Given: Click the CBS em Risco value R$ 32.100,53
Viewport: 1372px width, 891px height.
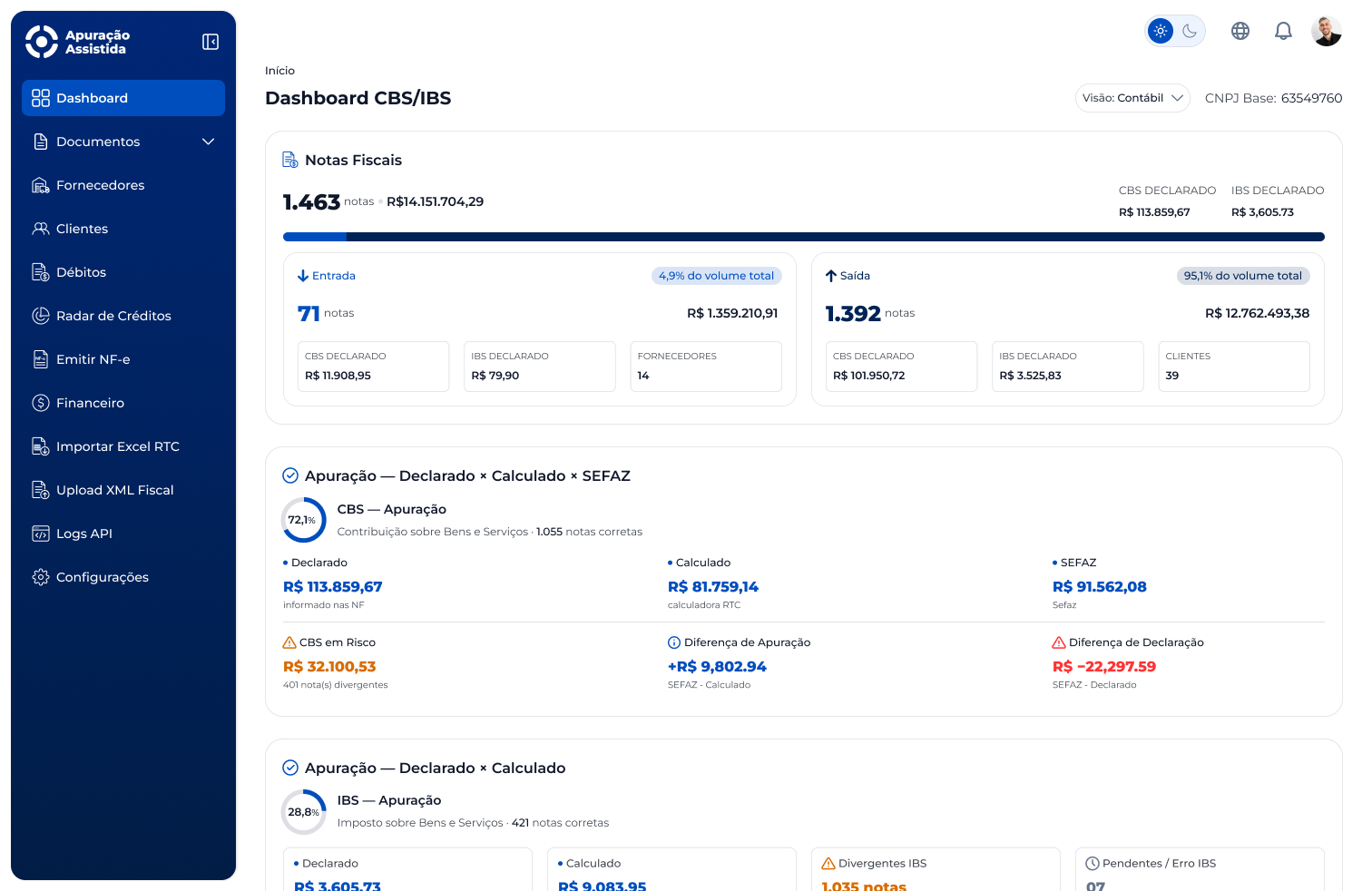Looking at the screenshot, I should (x=329, y=667).
